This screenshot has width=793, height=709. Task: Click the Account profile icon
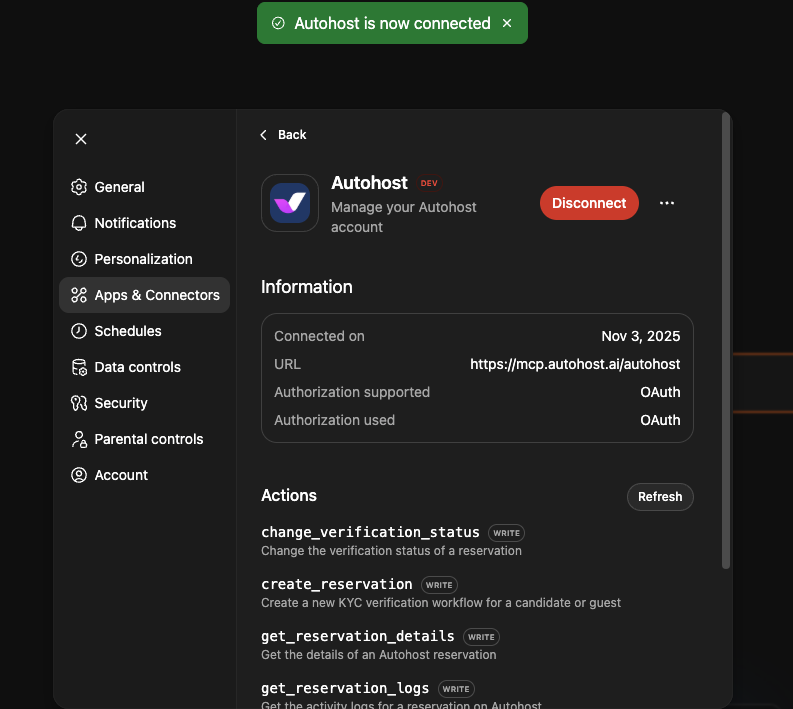pos(79,475)
